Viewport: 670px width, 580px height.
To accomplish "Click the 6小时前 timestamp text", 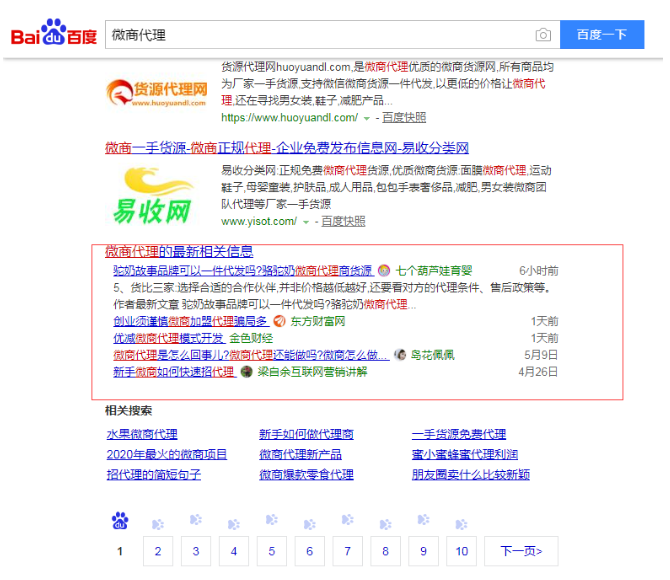I will point(539,271).
